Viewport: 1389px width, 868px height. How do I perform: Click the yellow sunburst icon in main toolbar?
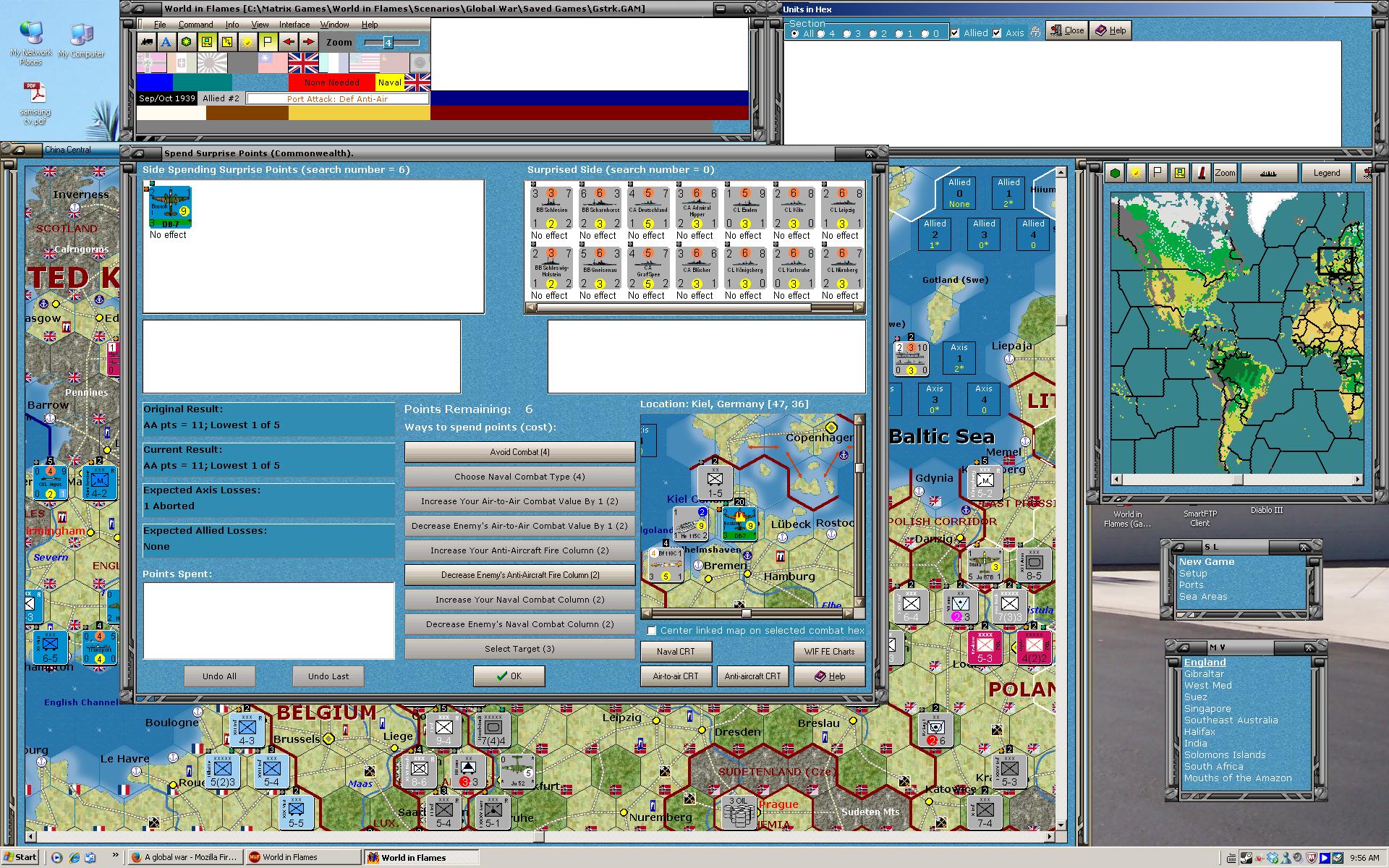click(247, 42)
